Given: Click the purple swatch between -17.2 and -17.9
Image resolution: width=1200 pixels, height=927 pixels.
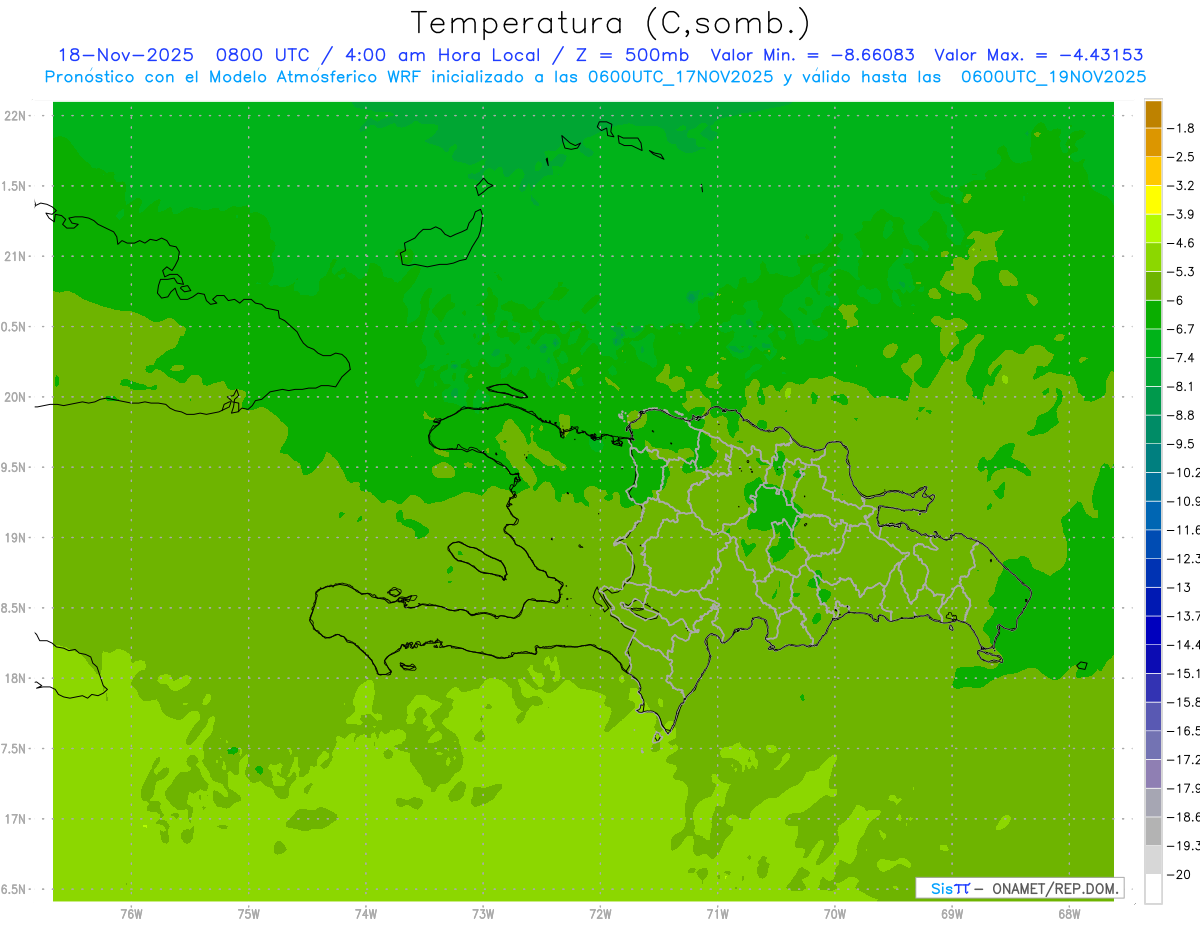Looking at the screenshot, I should (x=1153, y=774).
